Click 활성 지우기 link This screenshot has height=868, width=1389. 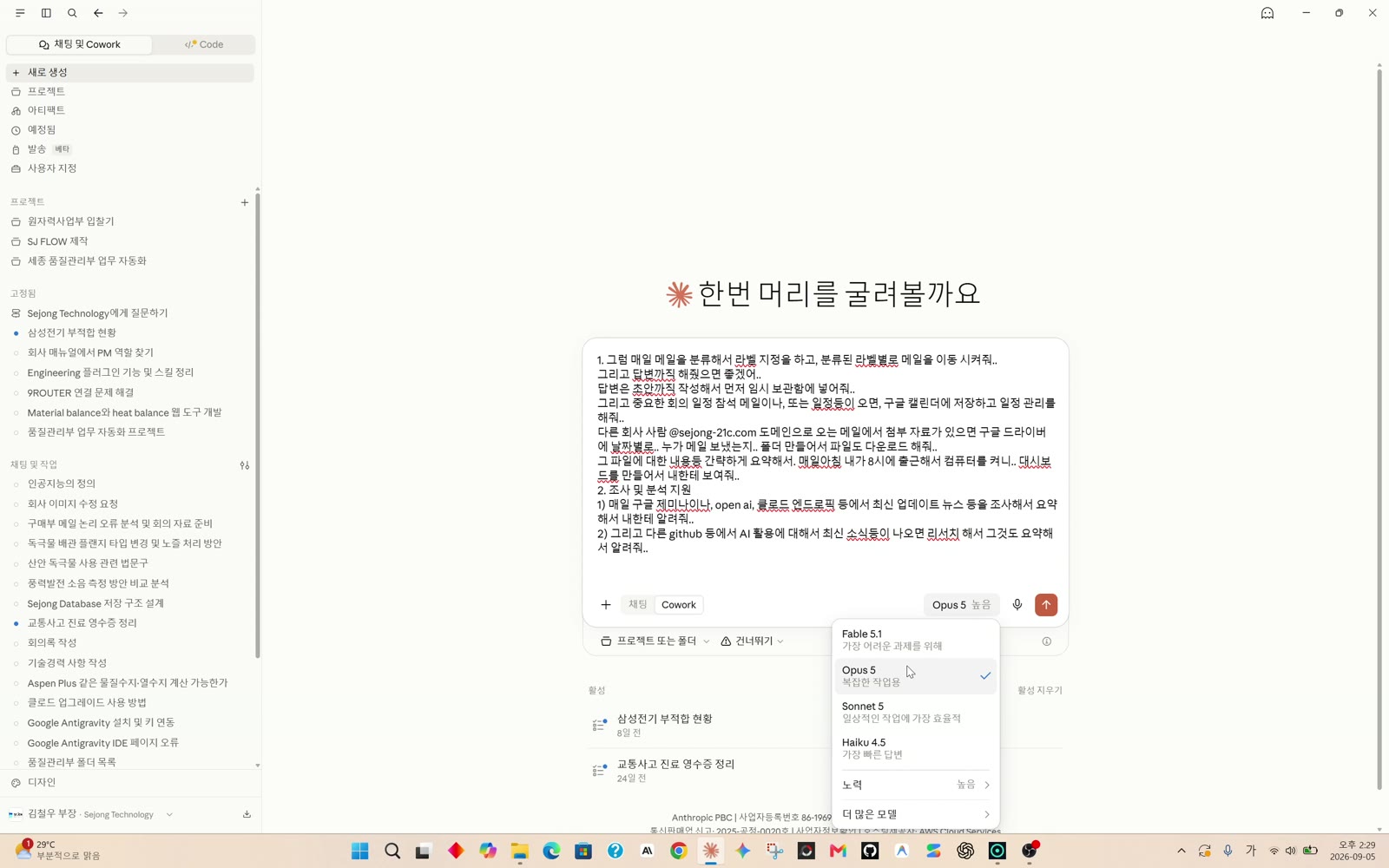(x=1040, y=691)
